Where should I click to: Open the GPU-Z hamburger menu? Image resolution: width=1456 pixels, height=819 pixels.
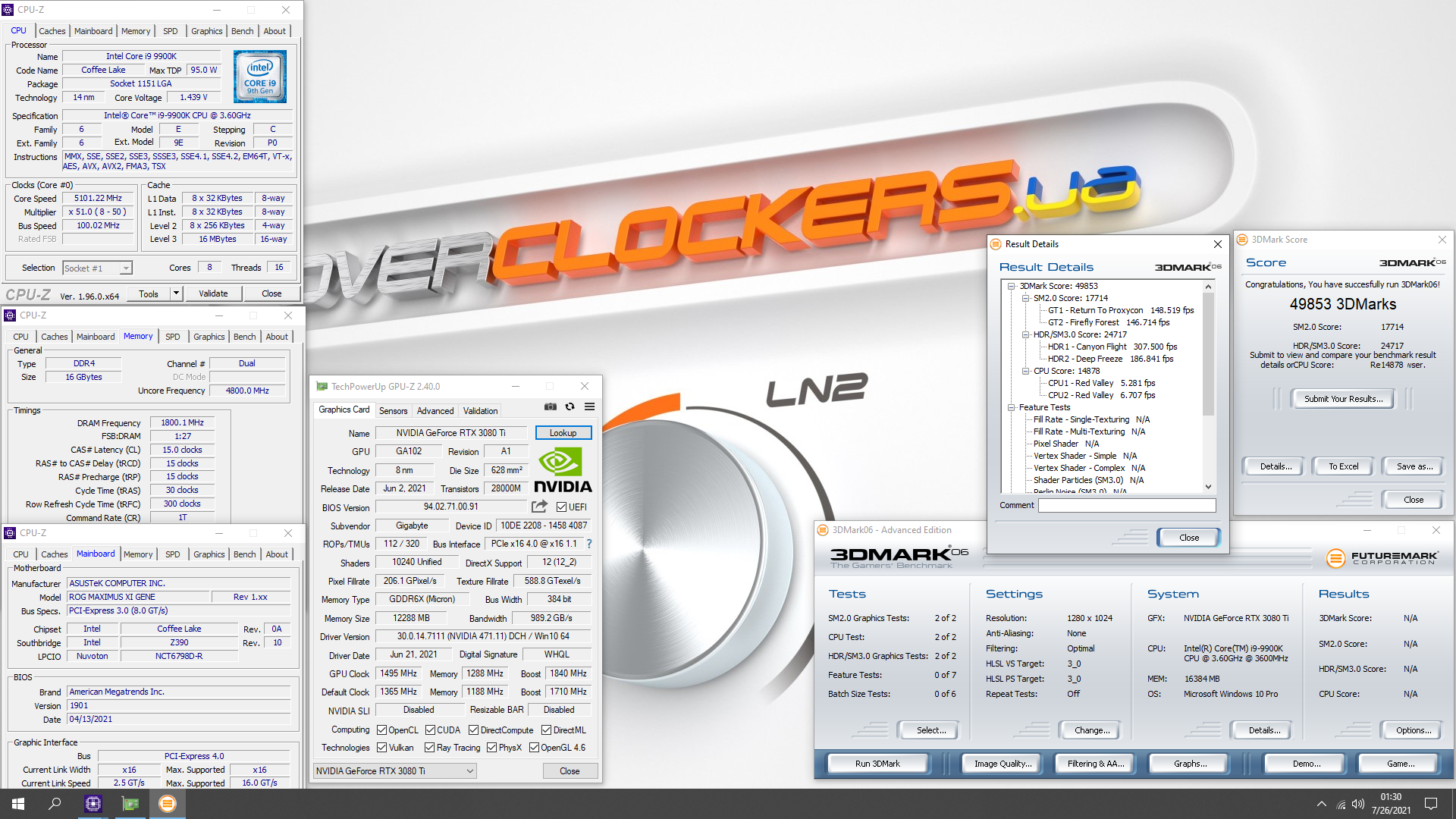[589, 407]
